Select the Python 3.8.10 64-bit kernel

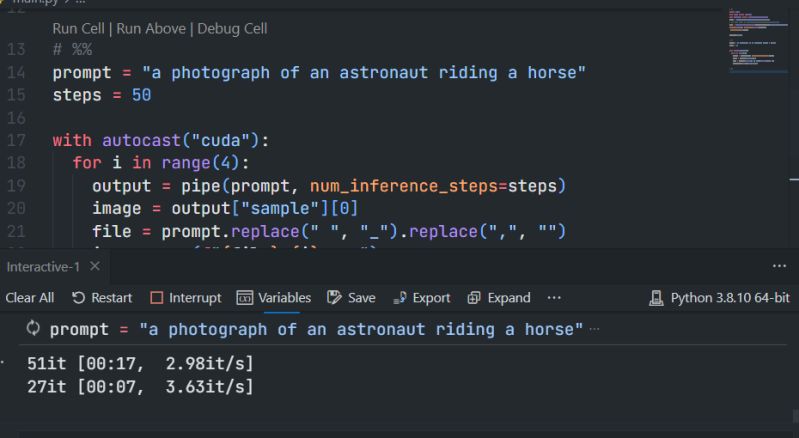click(730, 298)
